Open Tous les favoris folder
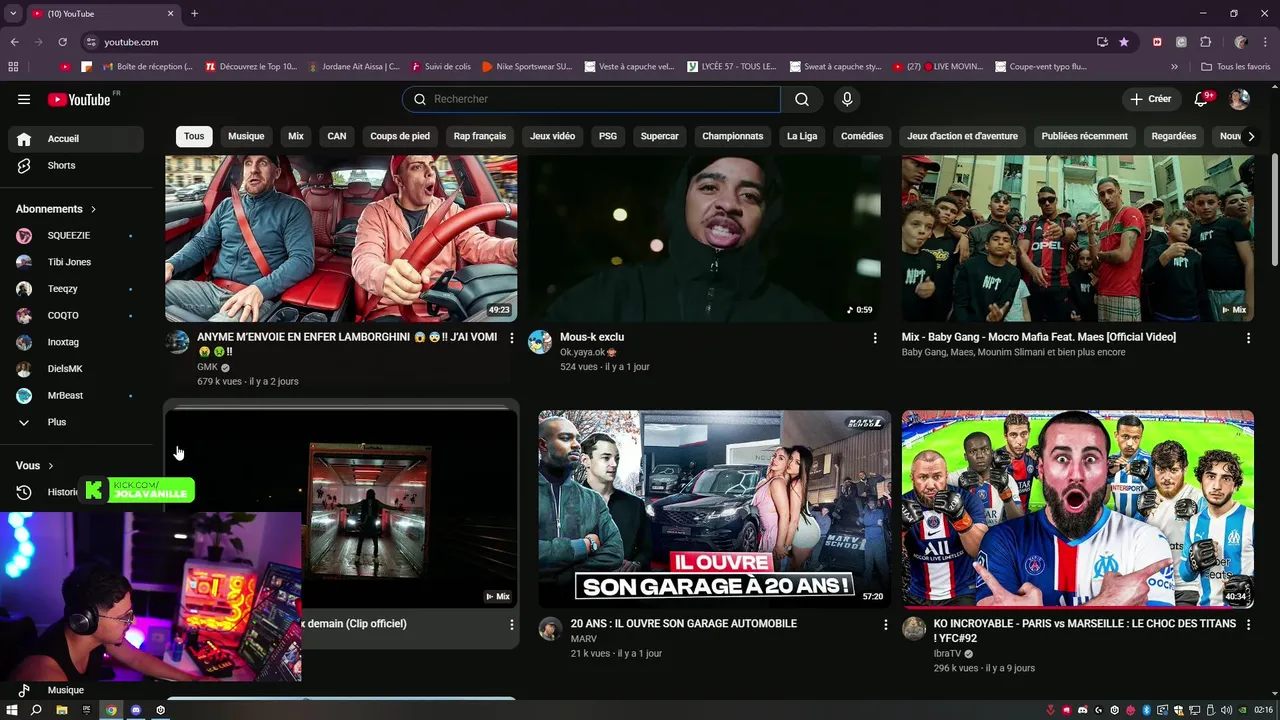 tap(1236, 67)
